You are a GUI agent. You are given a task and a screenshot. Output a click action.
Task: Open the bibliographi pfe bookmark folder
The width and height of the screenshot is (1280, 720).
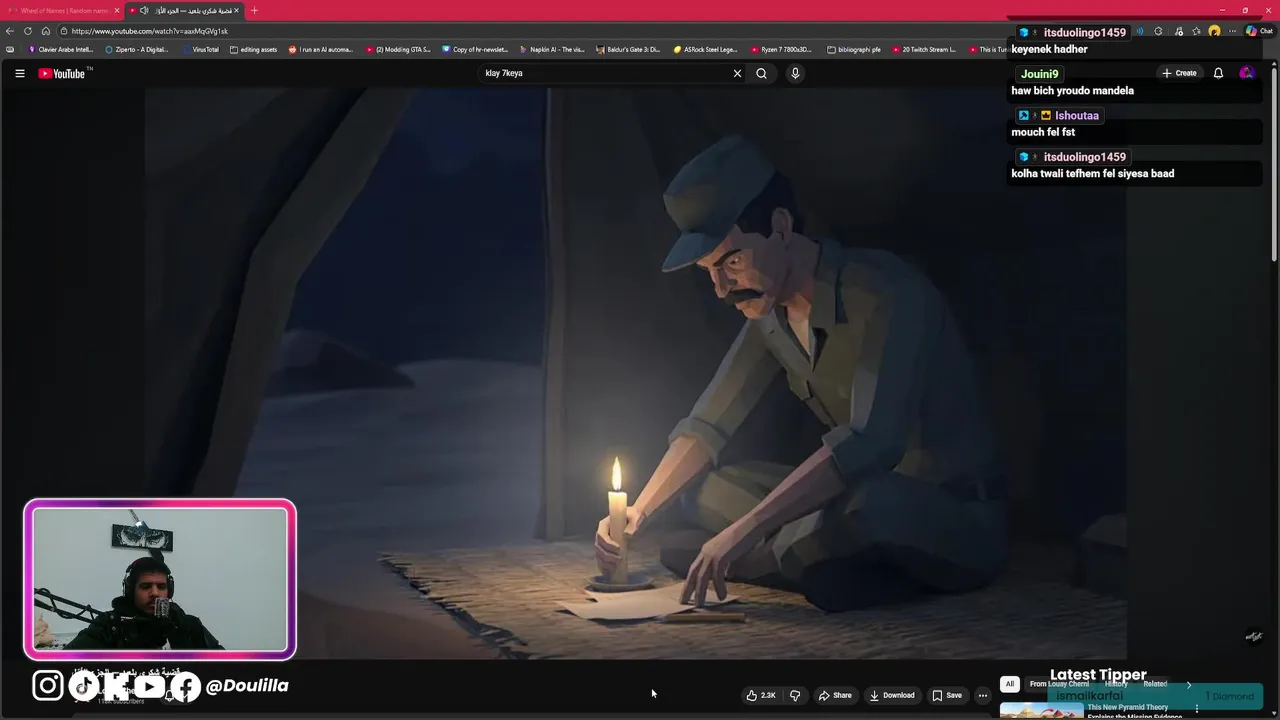pos(854,49)
